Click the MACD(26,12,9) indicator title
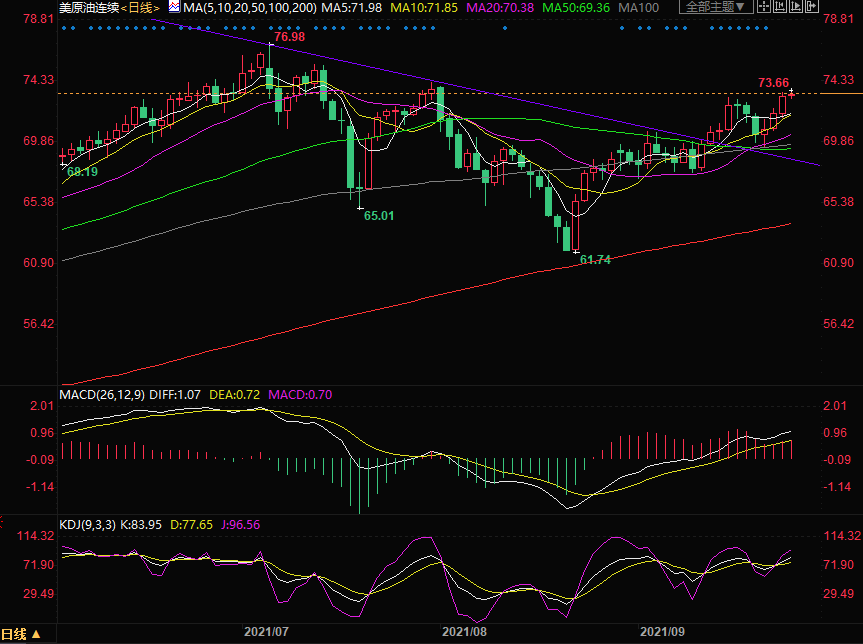The width and height of the screenshot is (863, 644). click(x=102, y=395)
